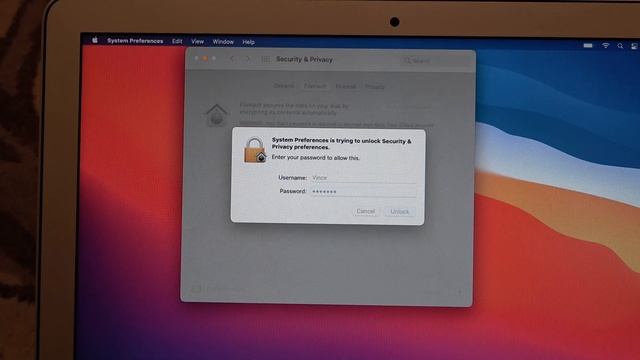This screenshot has height=360, width=640.
Task: Open the Wi-Fi status menu
Action: 606,46
